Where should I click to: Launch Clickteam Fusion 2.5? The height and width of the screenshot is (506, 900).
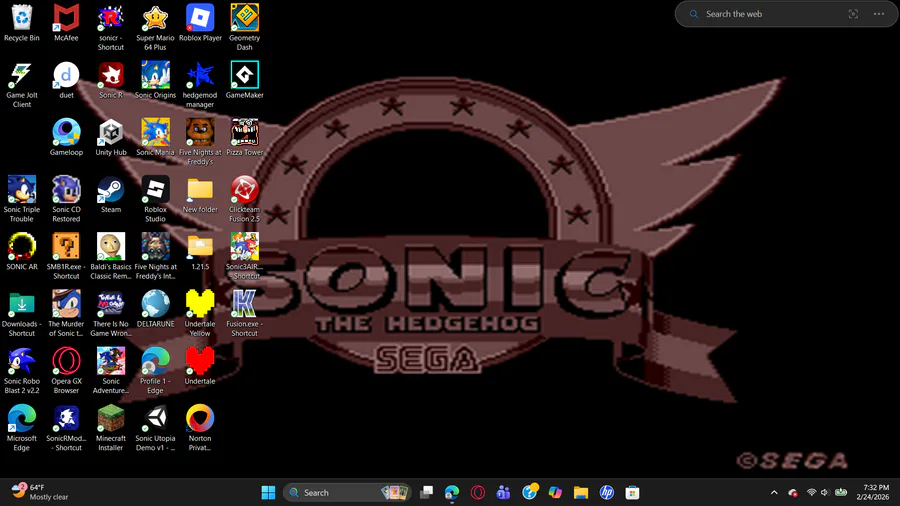pyautogui.click(x=245, y=199)
